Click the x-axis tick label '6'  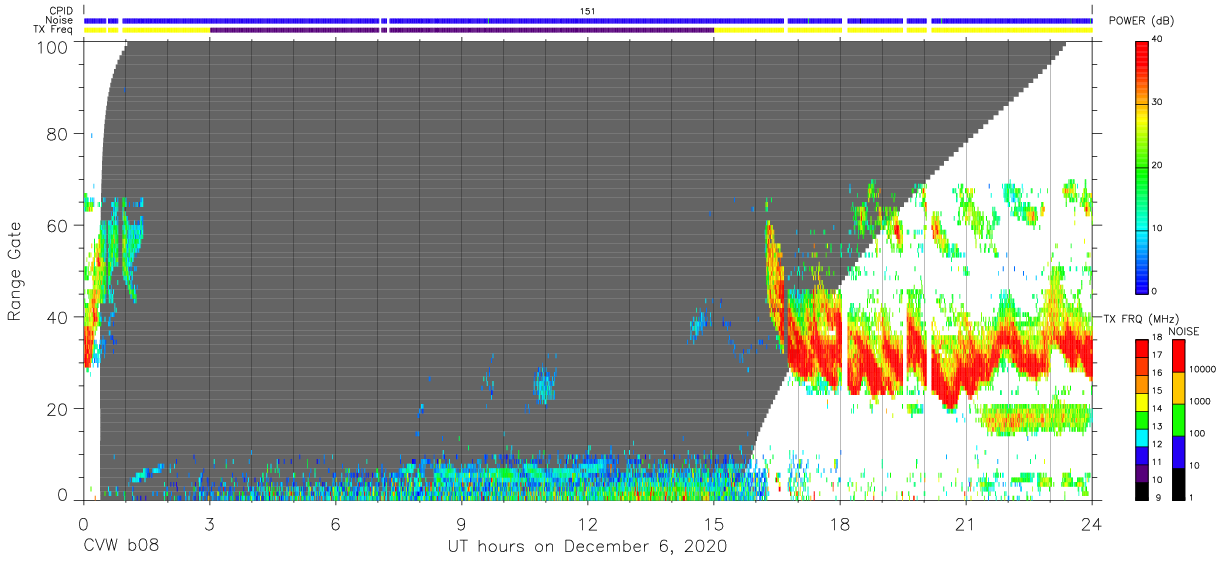click(x=335, y=523)
